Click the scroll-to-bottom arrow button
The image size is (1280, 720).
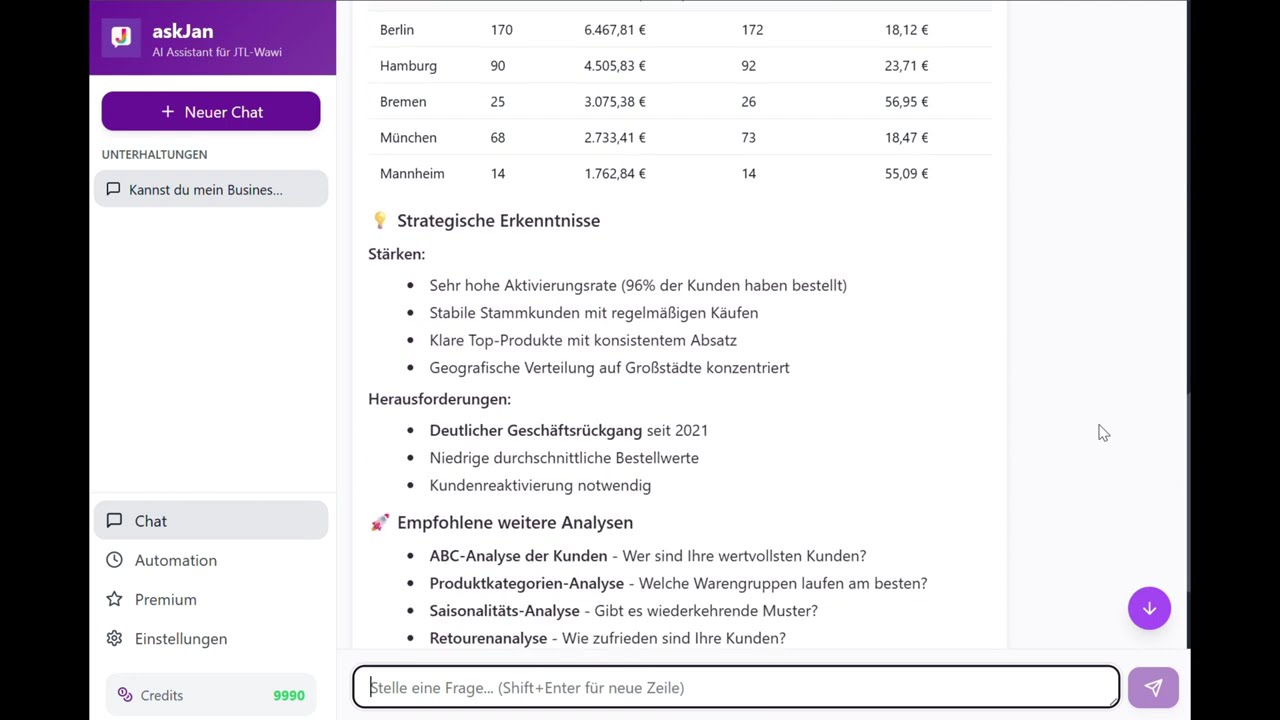(x=1149, y=608)
